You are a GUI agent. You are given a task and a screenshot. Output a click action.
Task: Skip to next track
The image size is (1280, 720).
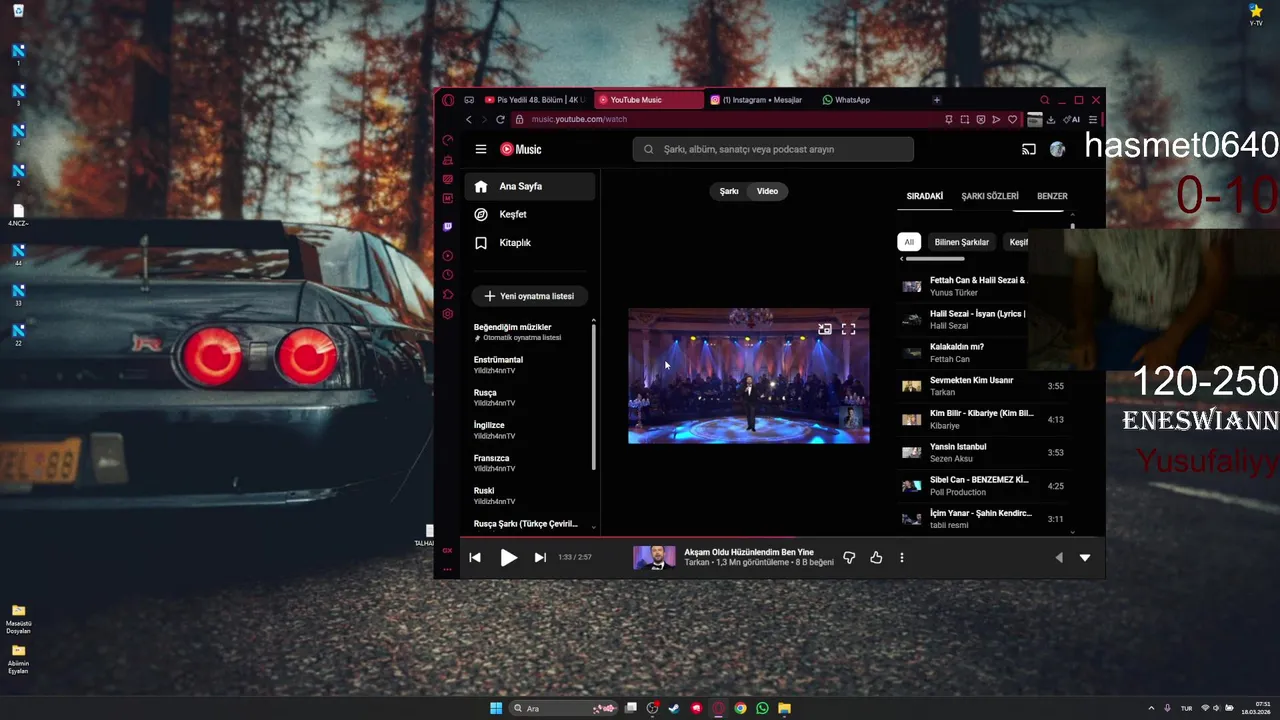pyautogui.click(x=540, y=558)
